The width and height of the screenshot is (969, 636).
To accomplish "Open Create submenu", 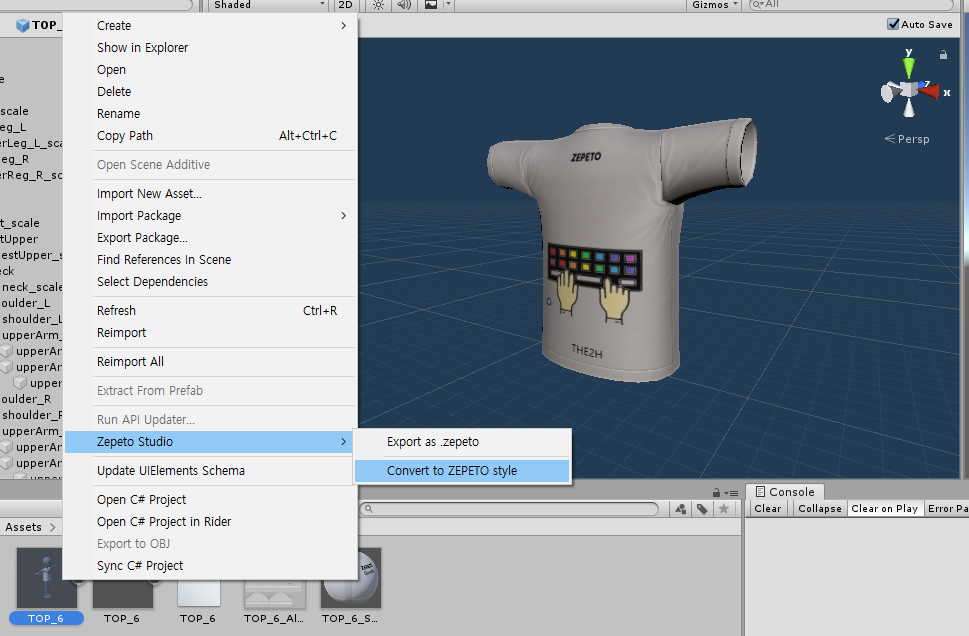I will [210, 25].
